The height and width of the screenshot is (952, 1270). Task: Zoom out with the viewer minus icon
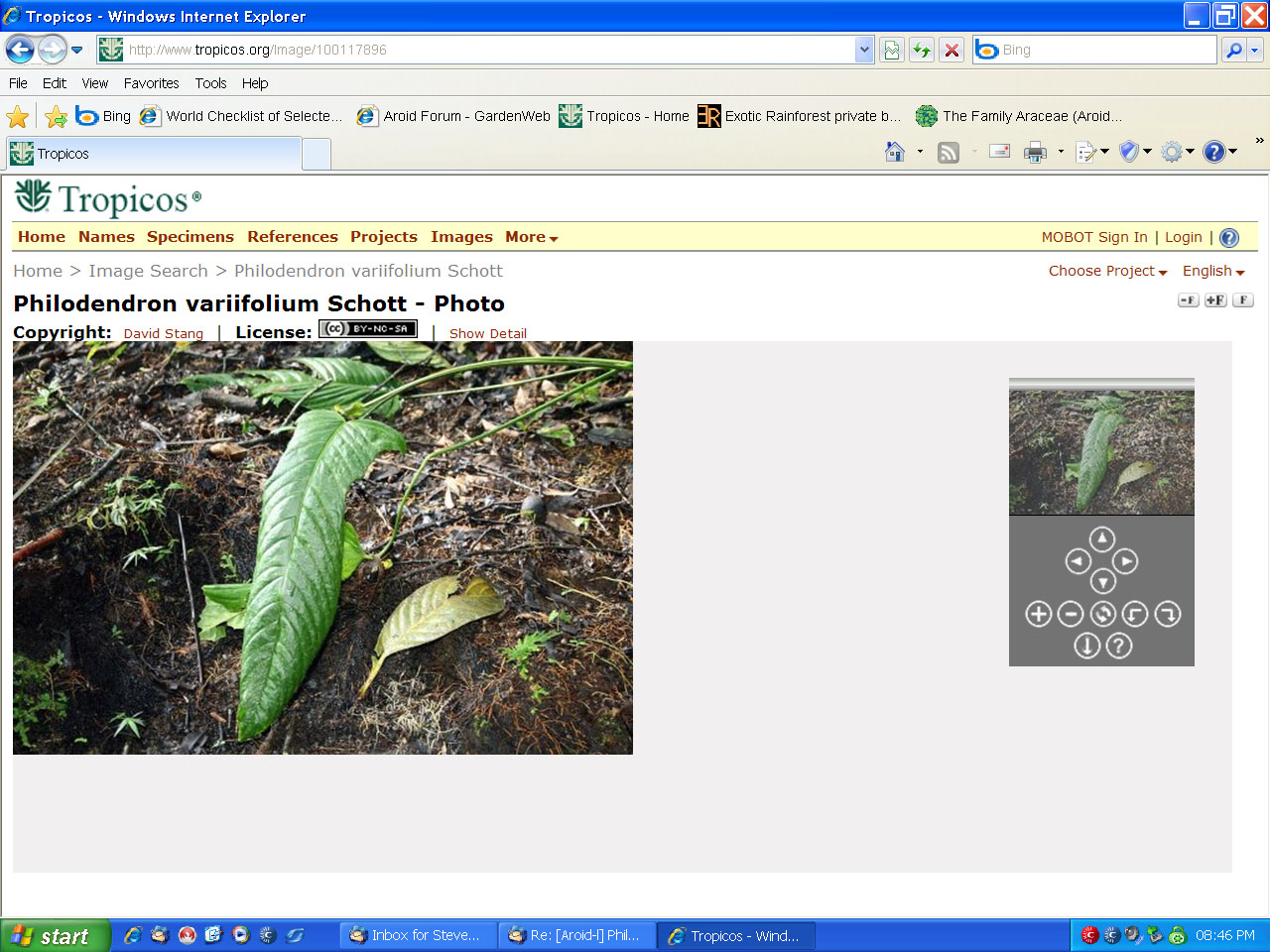1071,615
